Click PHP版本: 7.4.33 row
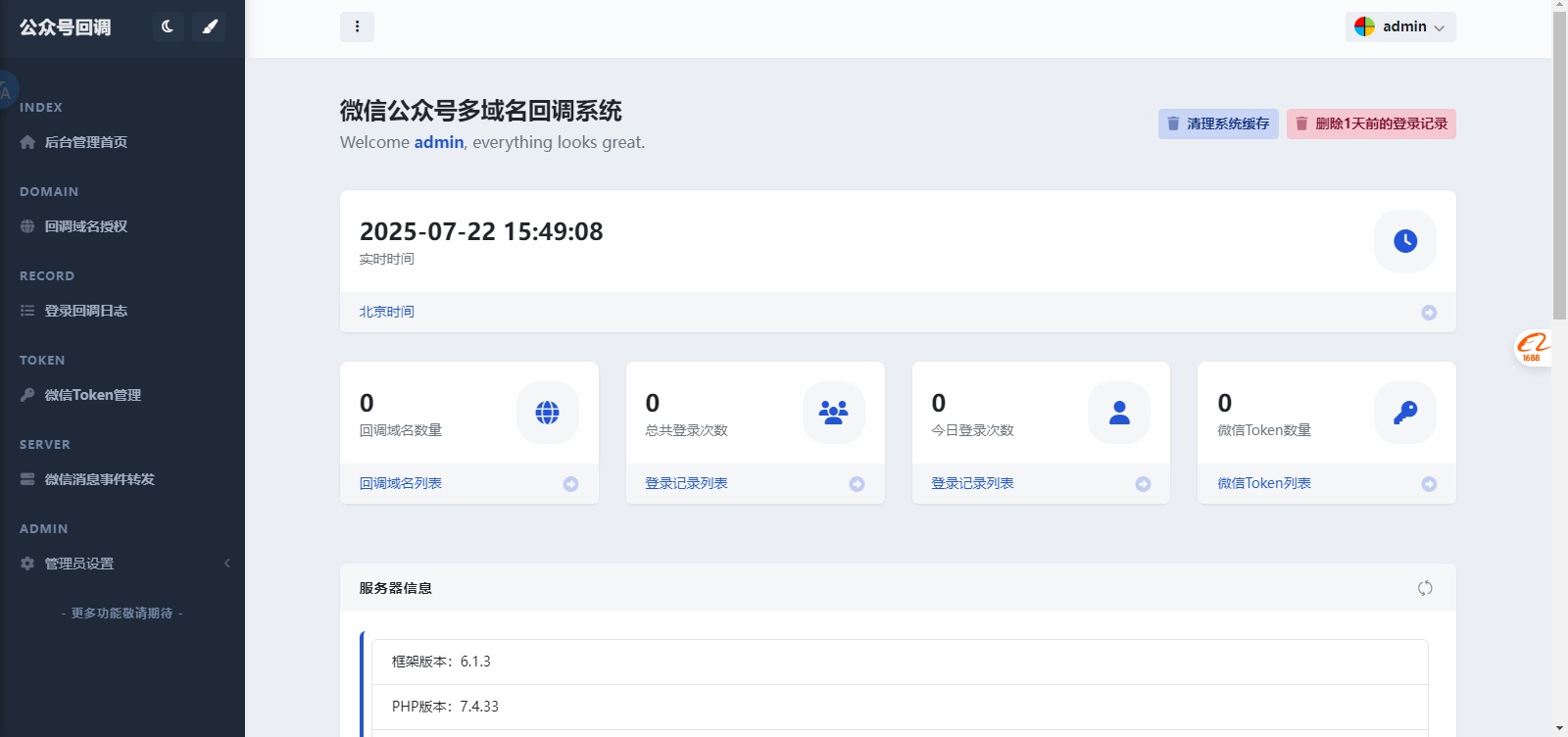This screenshot has height=737, width=1568. click(900, 707)
